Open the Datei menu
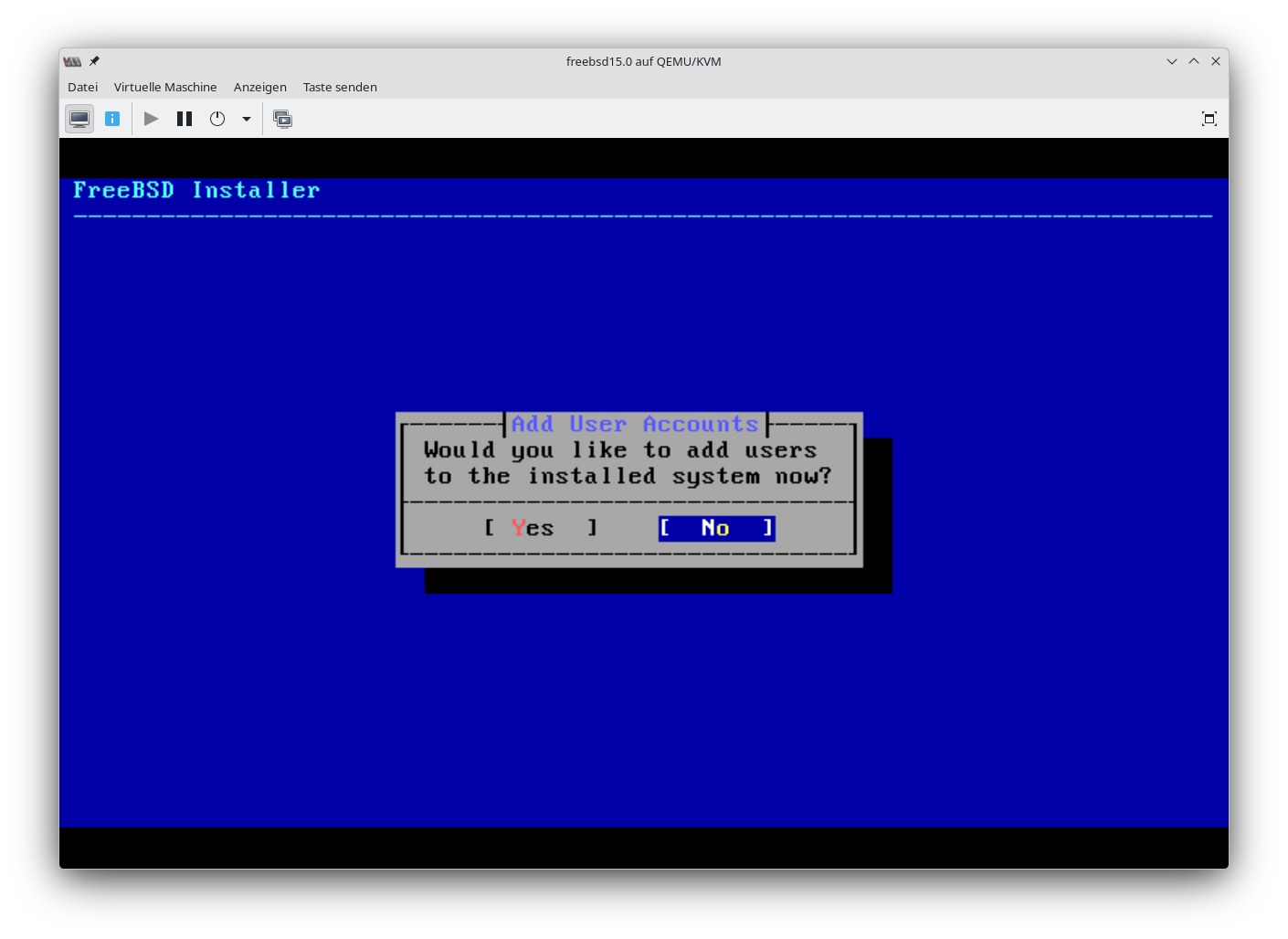 point(82,87)
